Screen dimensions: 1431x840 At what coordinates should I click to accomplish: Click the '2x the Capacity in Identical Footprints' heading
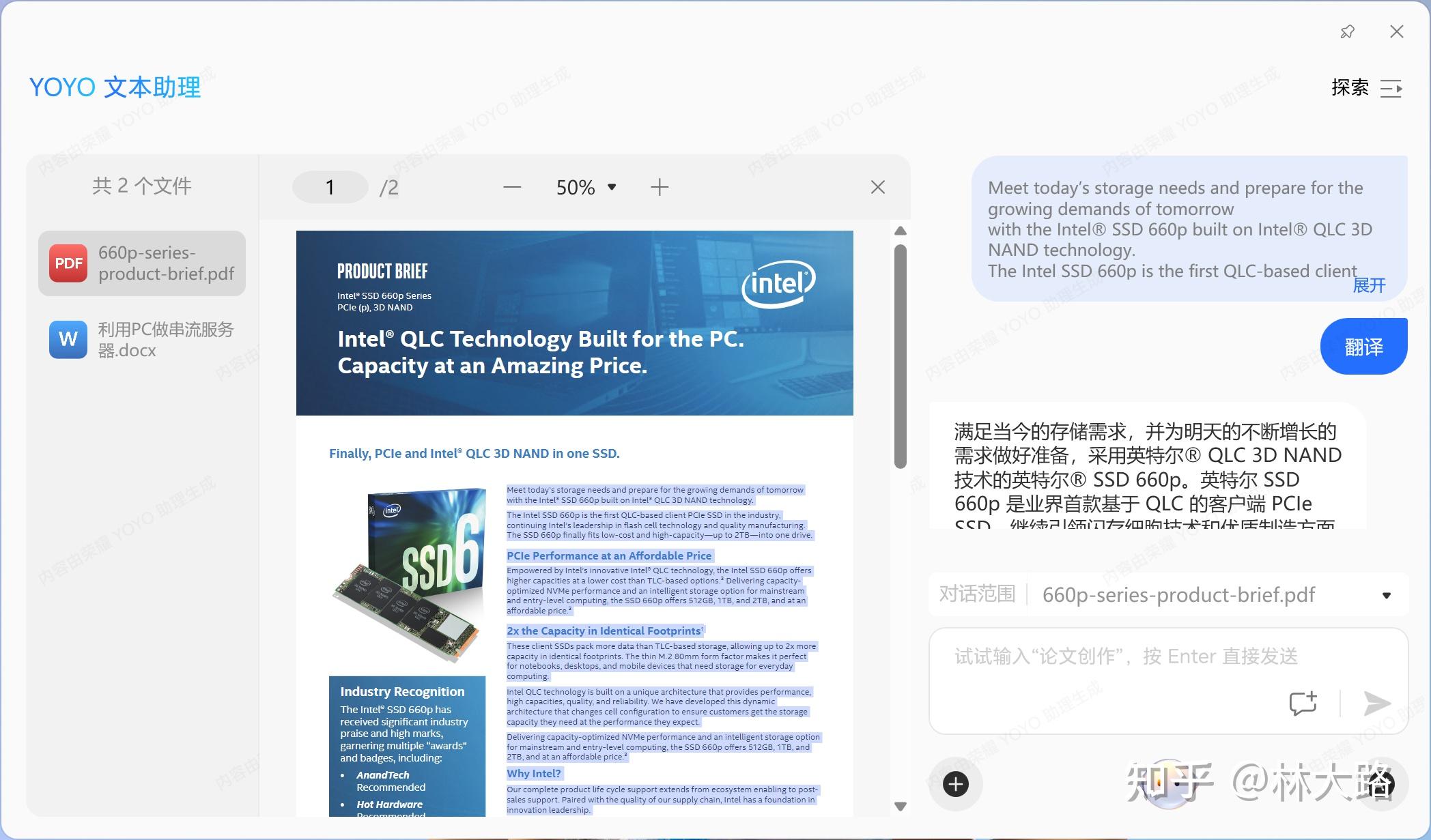click(x=604, y=631)
